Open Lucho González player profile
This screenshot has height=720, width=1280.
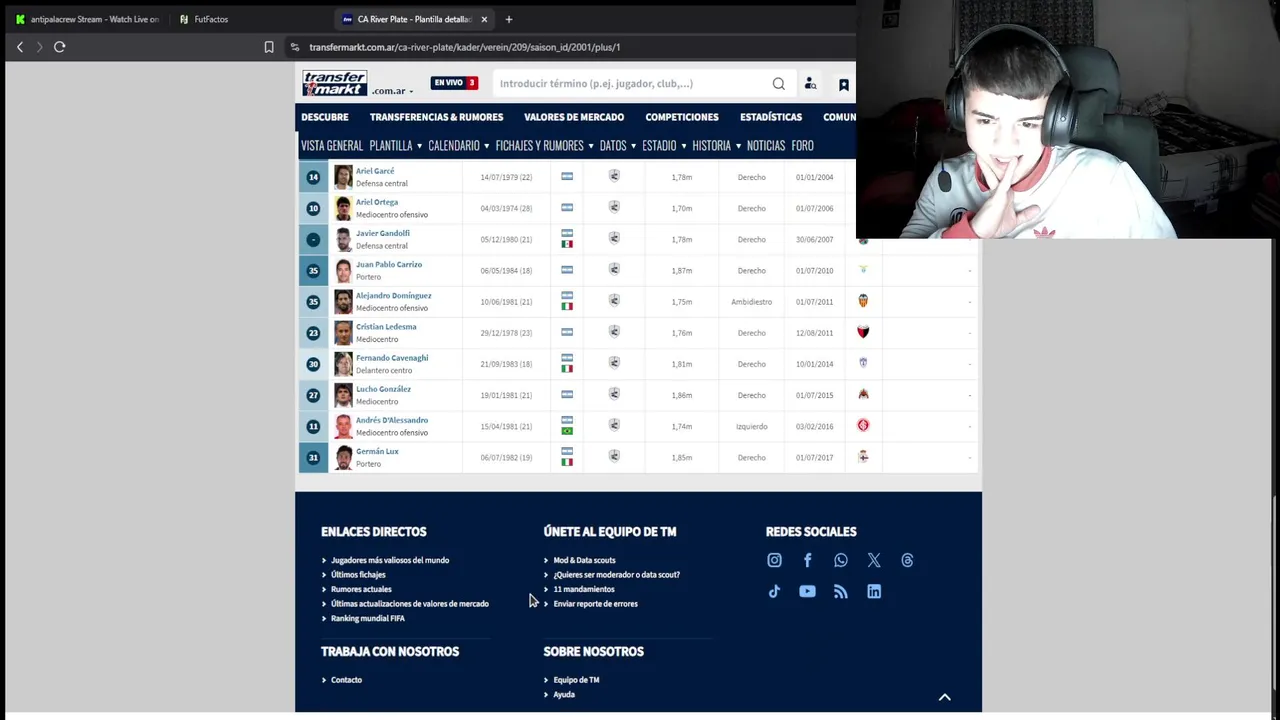[383, 389]
